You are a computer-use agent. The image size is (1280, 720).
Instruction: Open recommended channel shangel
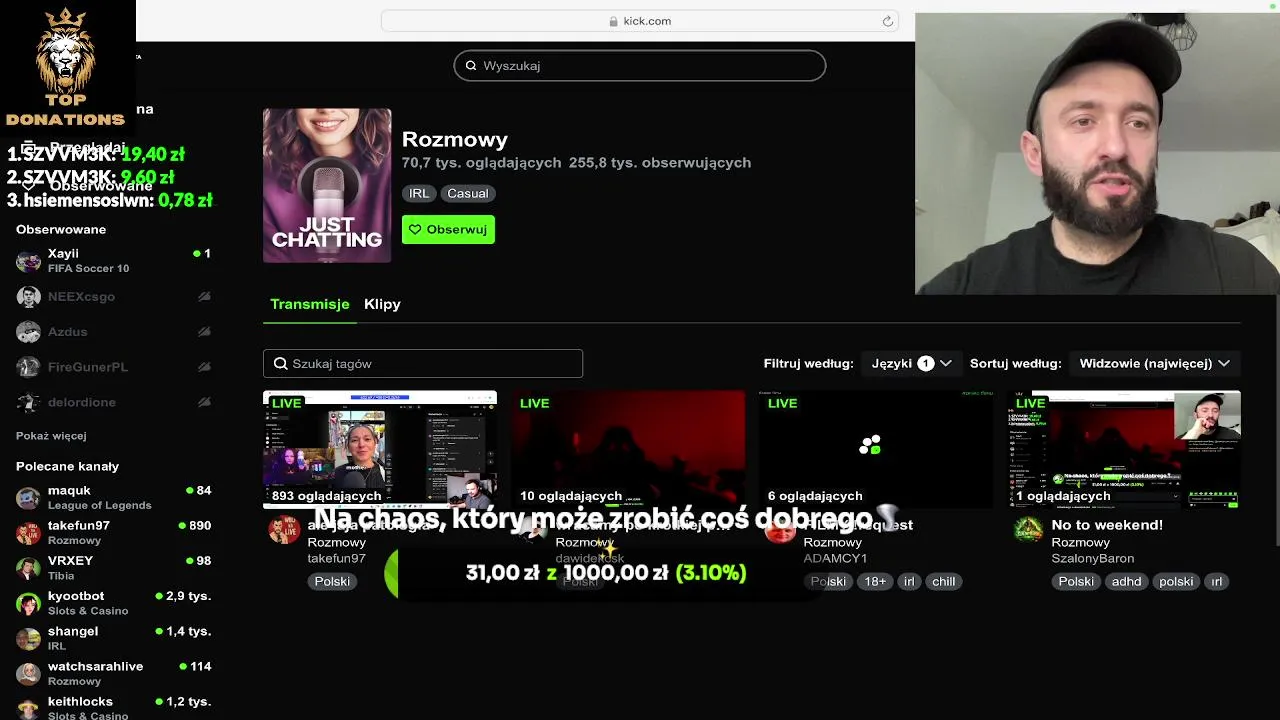114,638
